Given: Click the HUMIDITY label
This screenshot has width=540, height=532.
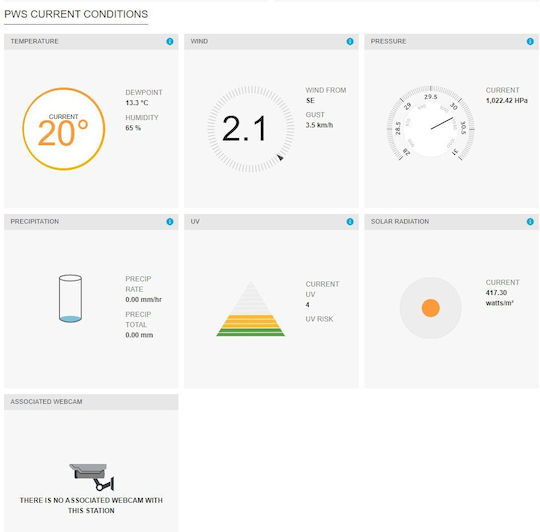Looking at the screenshot, I should [x=142, y=117].
